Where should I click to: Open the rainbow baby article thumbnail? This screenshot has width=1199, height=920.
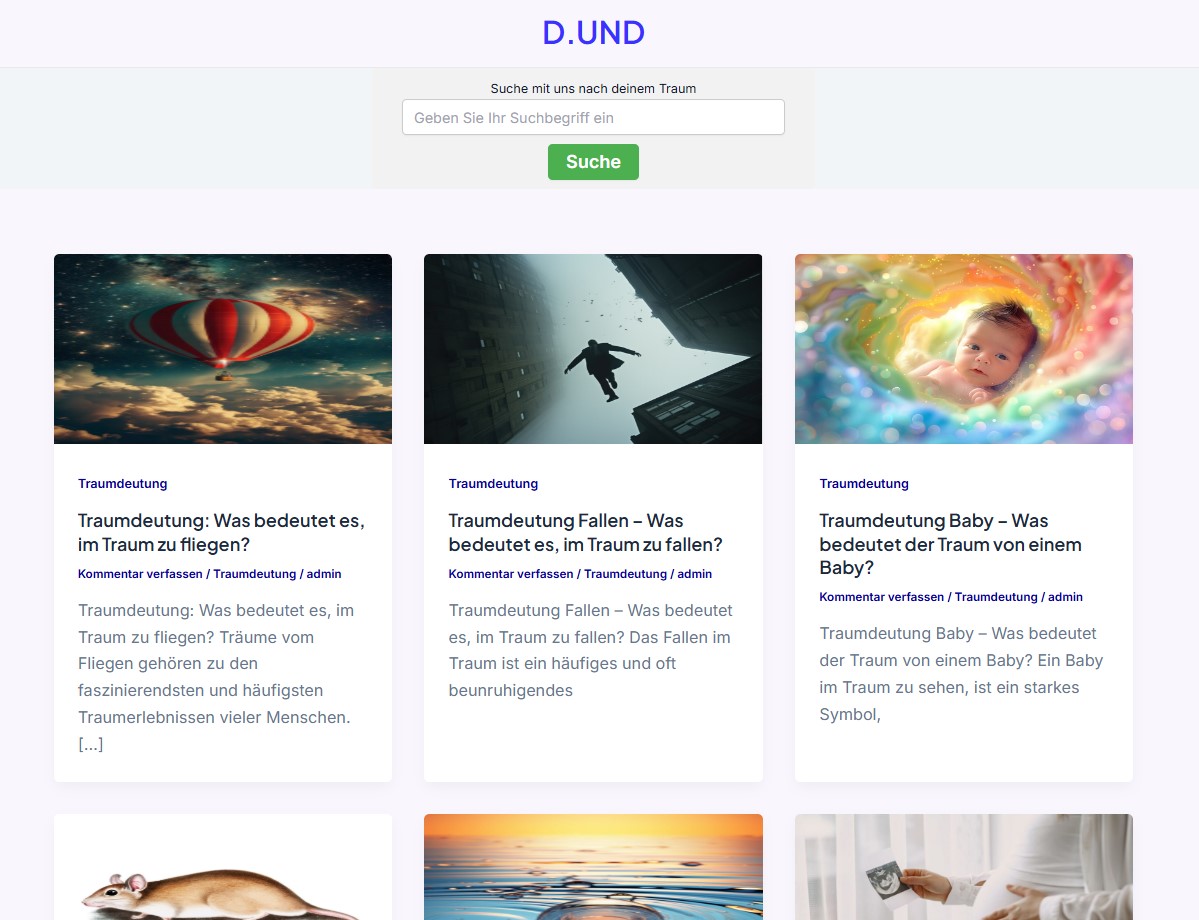(963, 349)
